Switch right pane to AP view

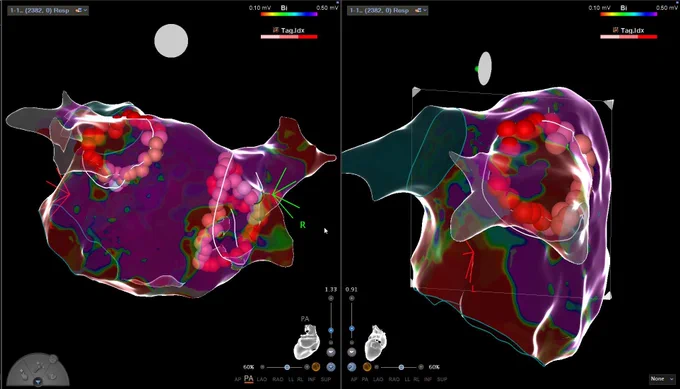pyautogui.click(x=354, y=379)
